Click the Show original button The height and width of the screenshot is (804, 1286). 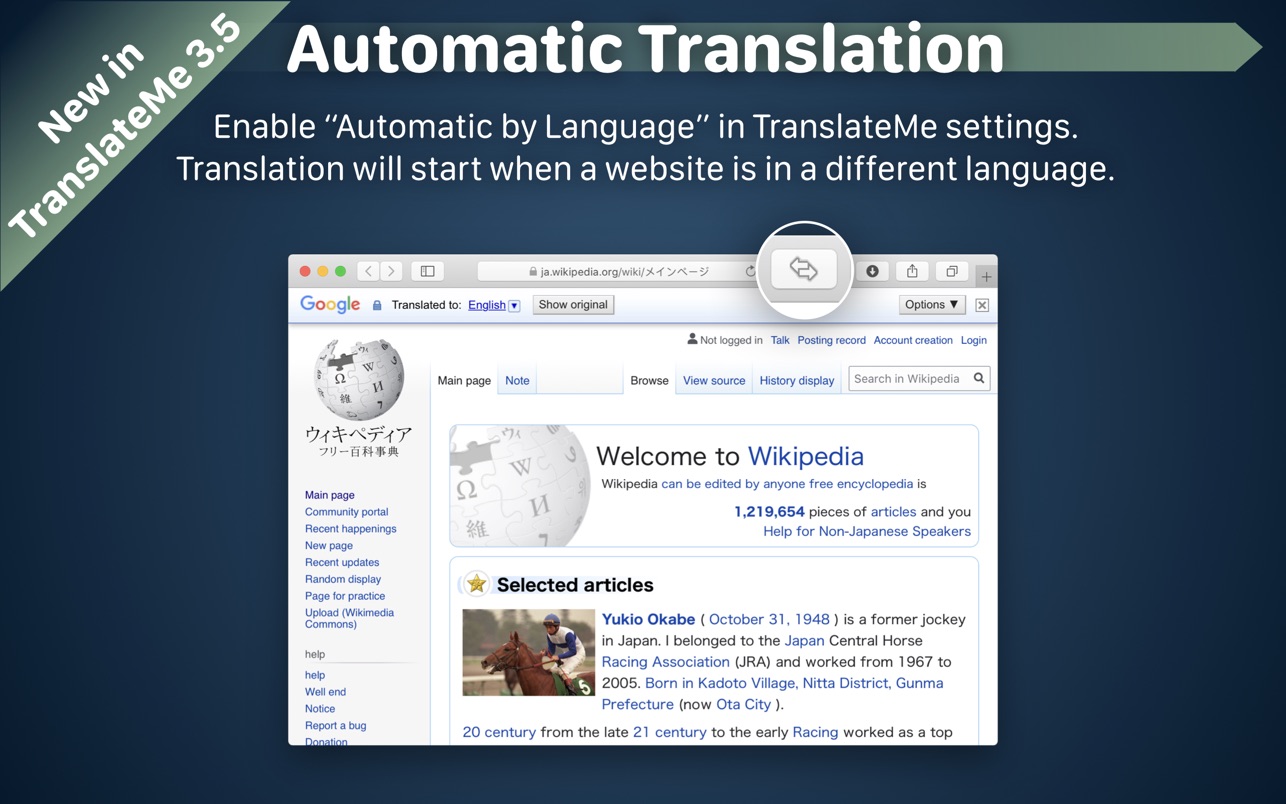(x=573, y=304)
